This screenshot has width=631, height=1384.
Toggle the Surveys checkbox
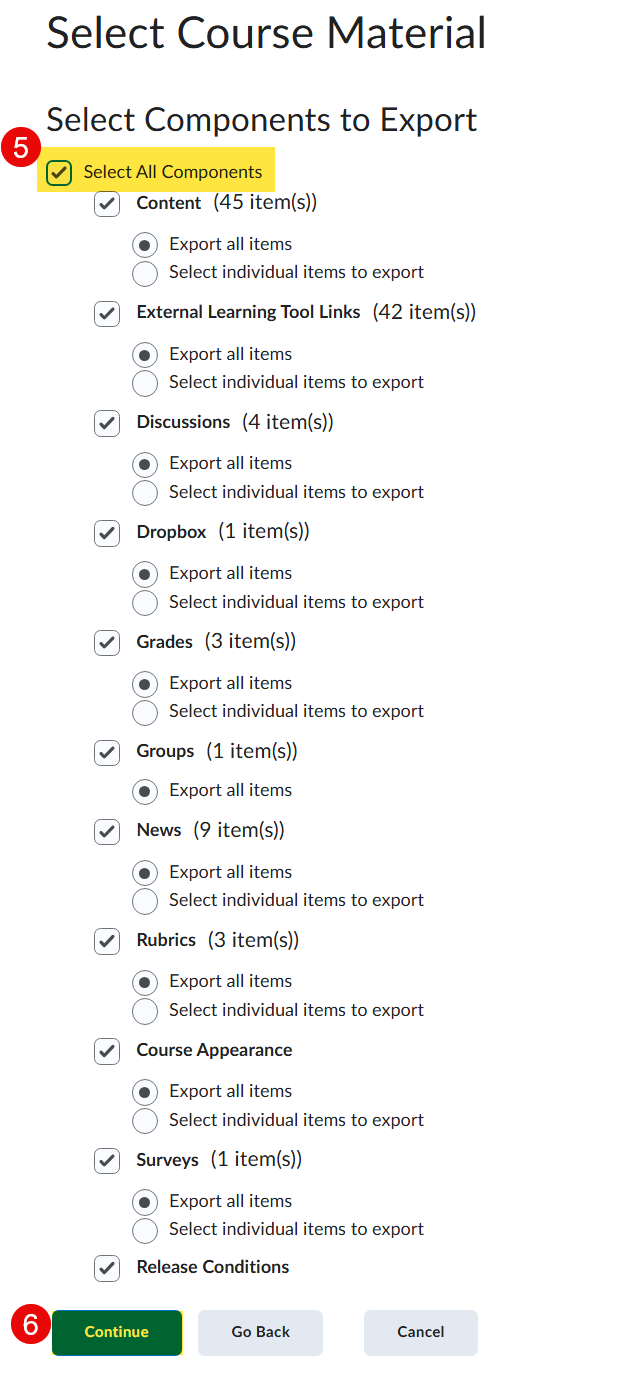[x=107, y=1160]
